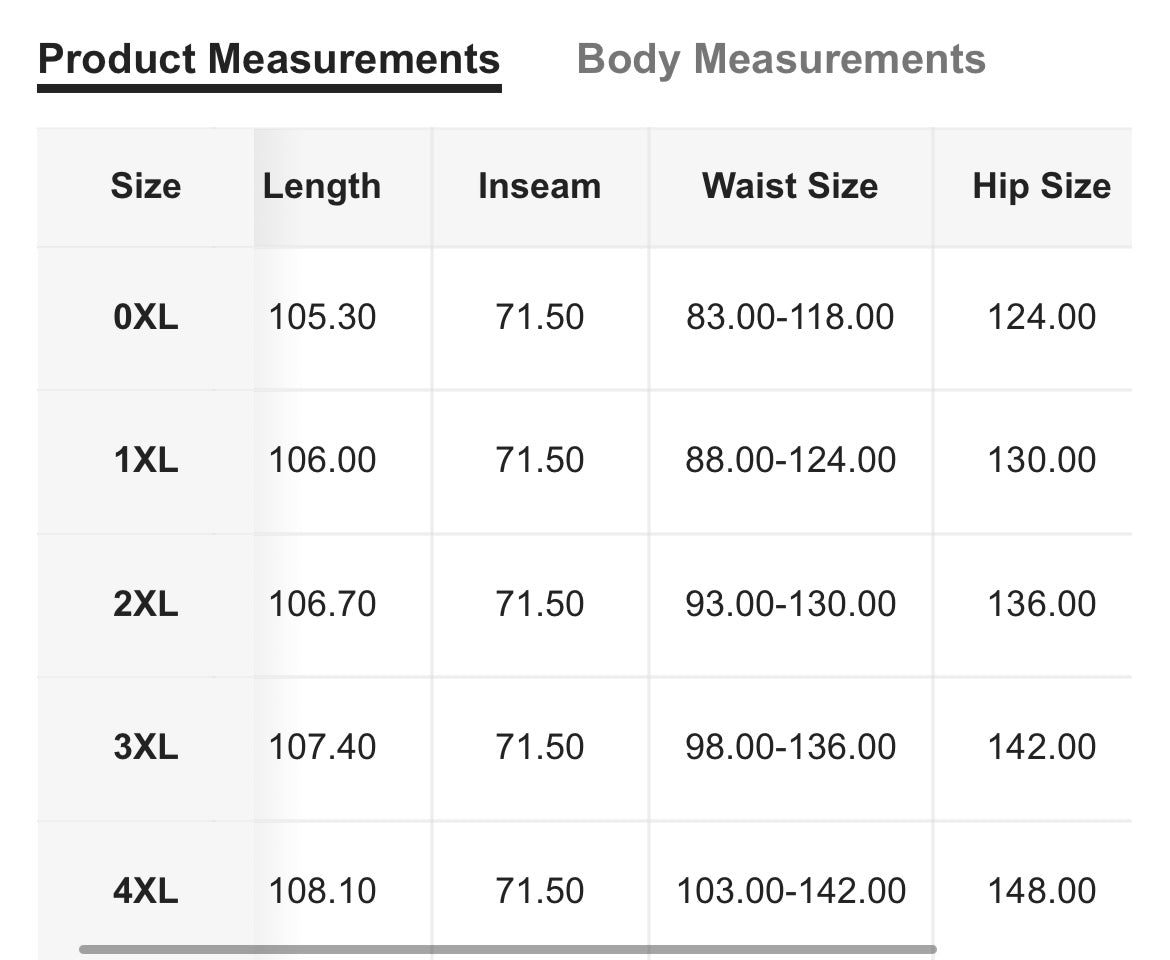Select the 3XL size row label
Viewport: 1170px width, 960px height.
[x=146, y=747]
